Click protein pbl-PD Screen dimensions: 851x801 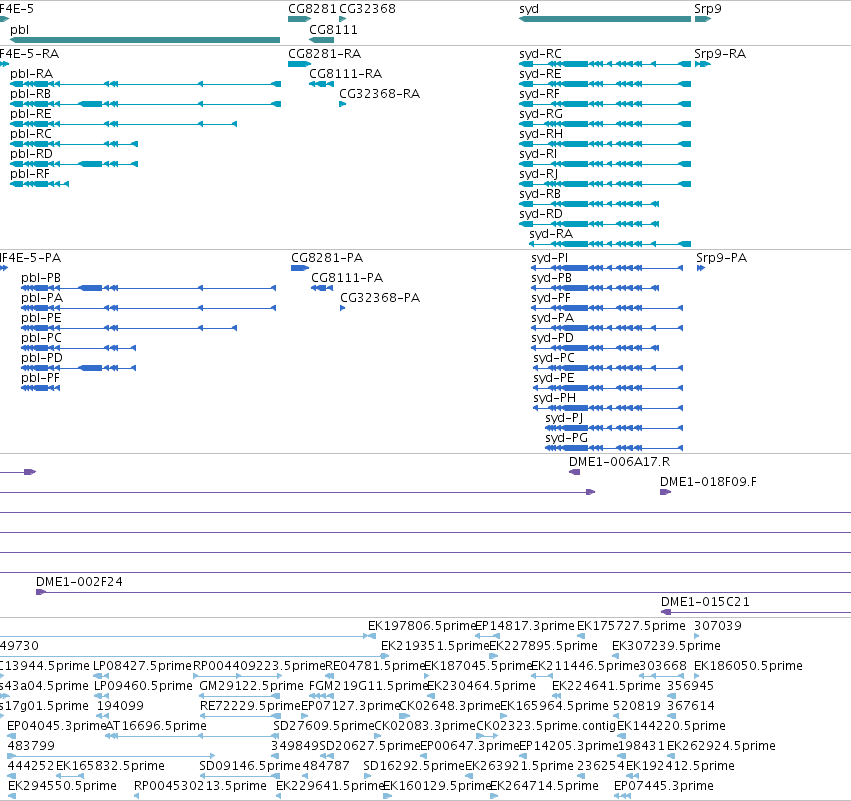pyautogui.click(x=78, y=368)
